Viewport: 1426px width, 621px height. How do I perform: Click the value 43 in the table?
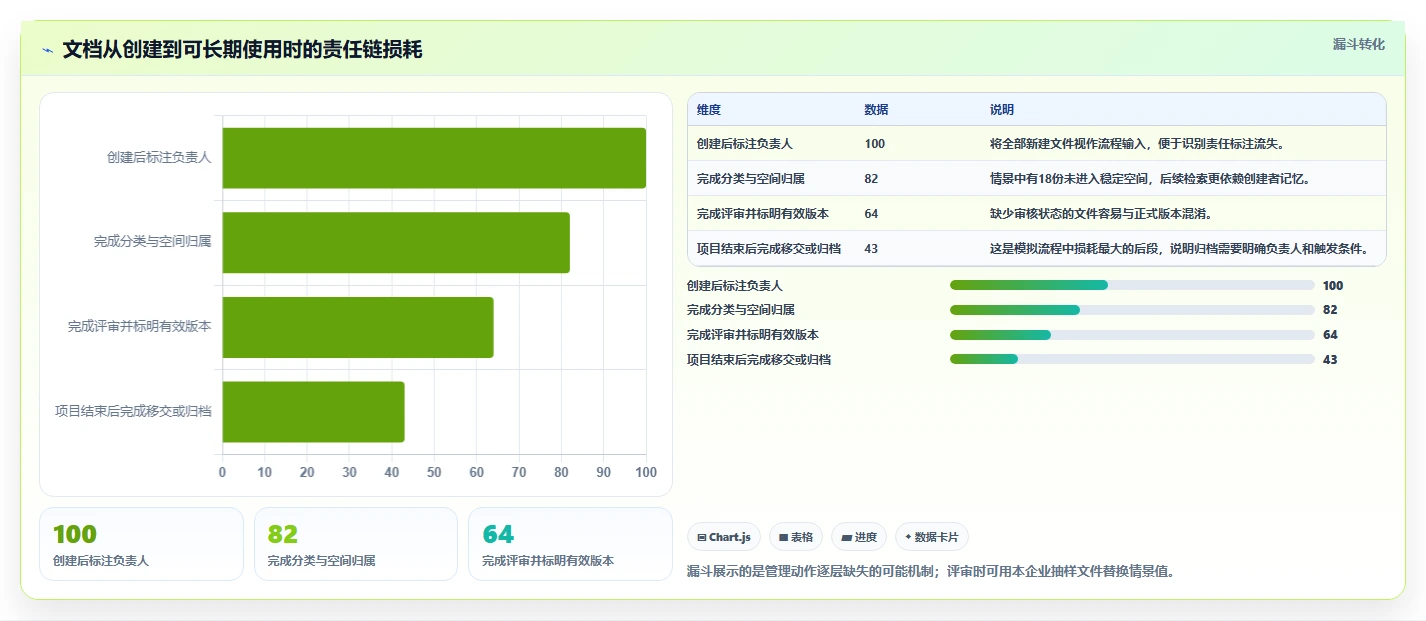tap(871, 249)
